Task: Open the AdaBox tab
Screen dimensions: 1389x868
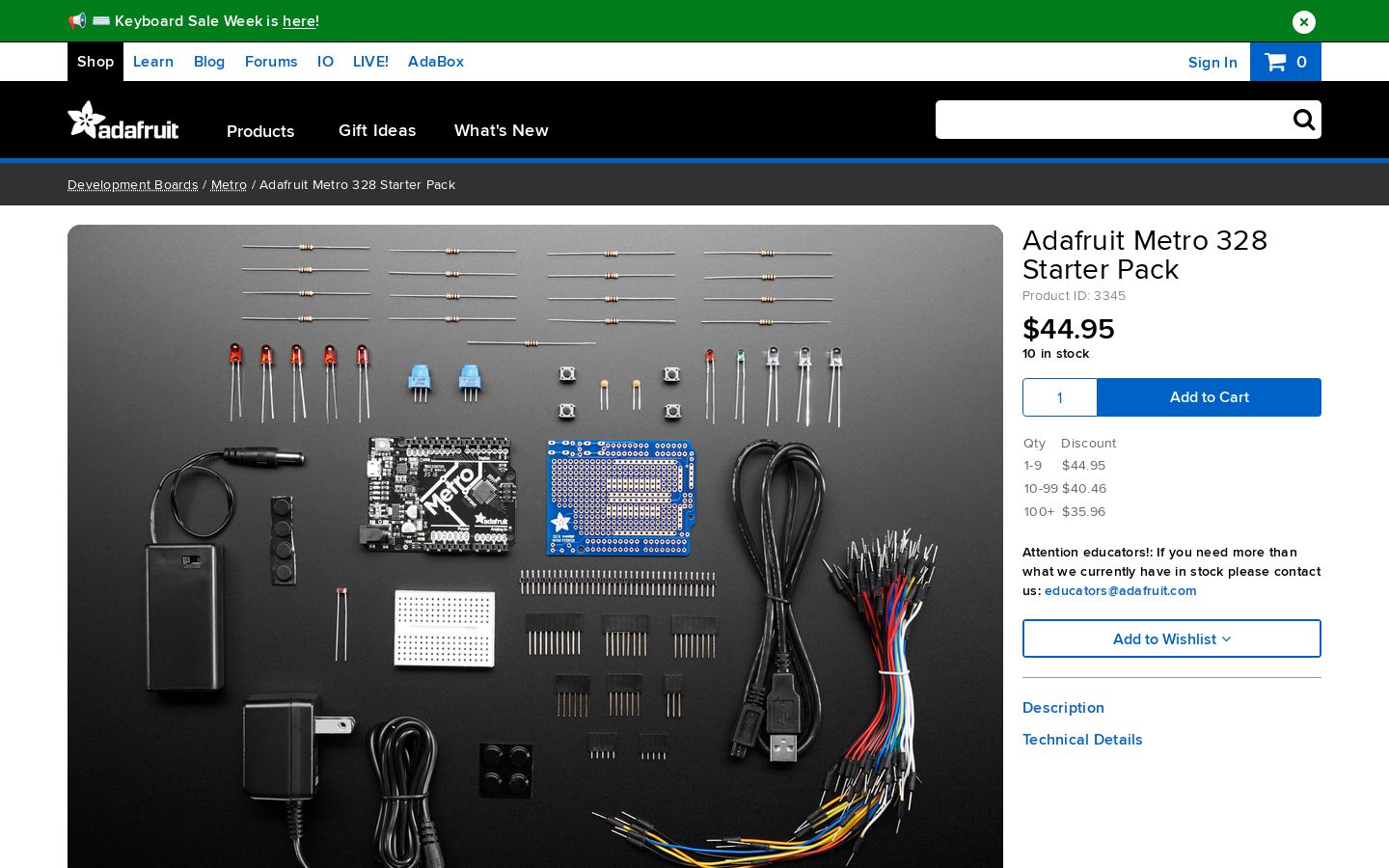Action: (x=436, y=62)
